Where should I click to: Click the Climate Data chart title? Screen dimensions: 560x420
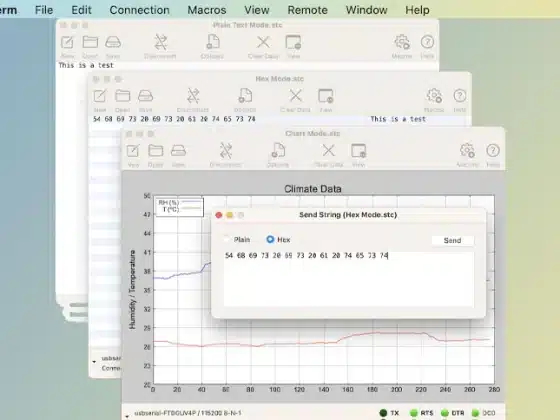coord(313,189)
